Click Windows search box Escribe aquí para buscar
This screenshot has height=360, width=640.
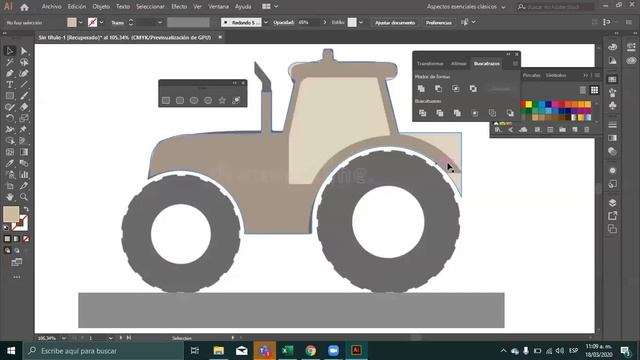tap(103, 351)
